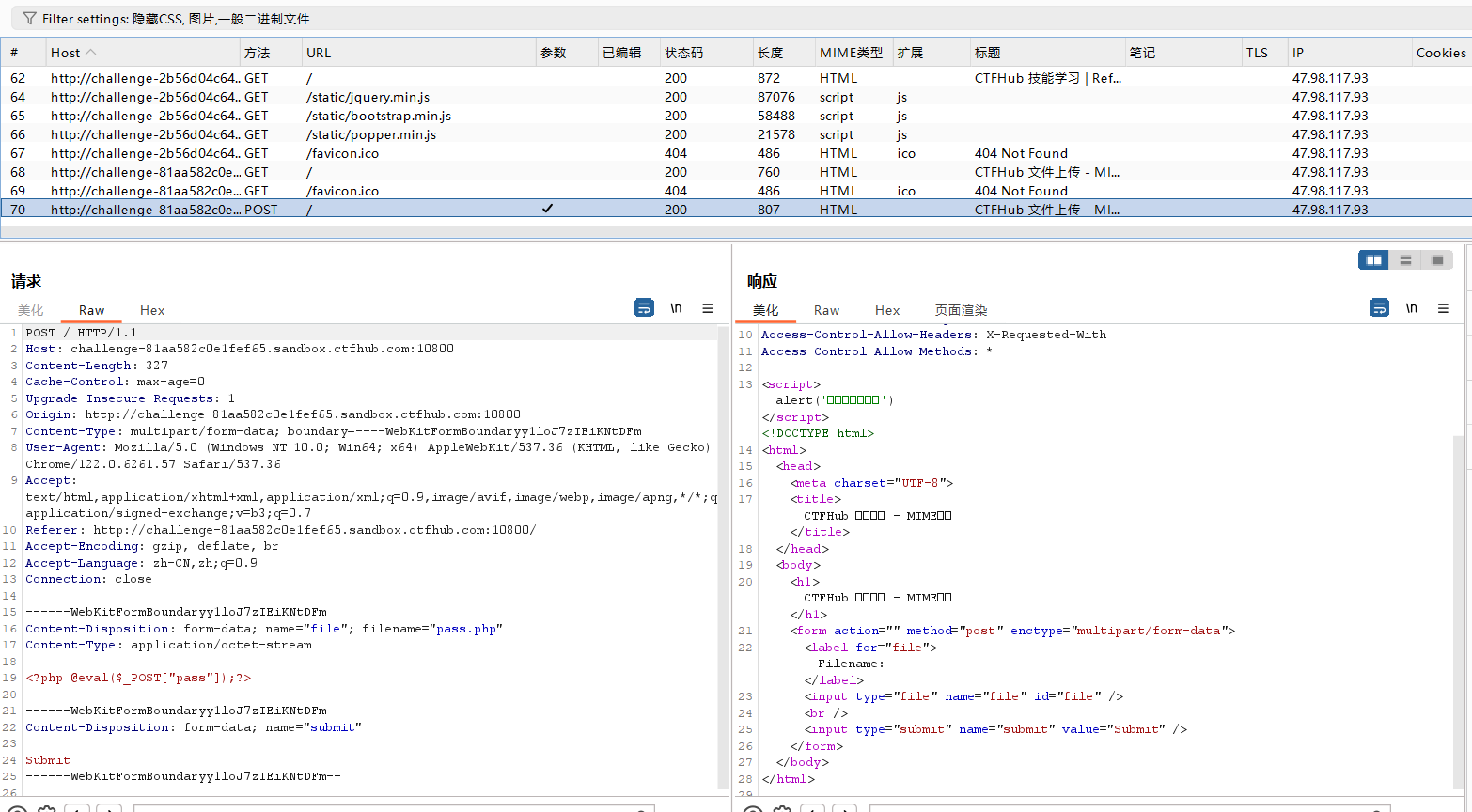The image size is (1472, 812).
Task: Click the 'Connection: close' header line
Action: point(88,579)
